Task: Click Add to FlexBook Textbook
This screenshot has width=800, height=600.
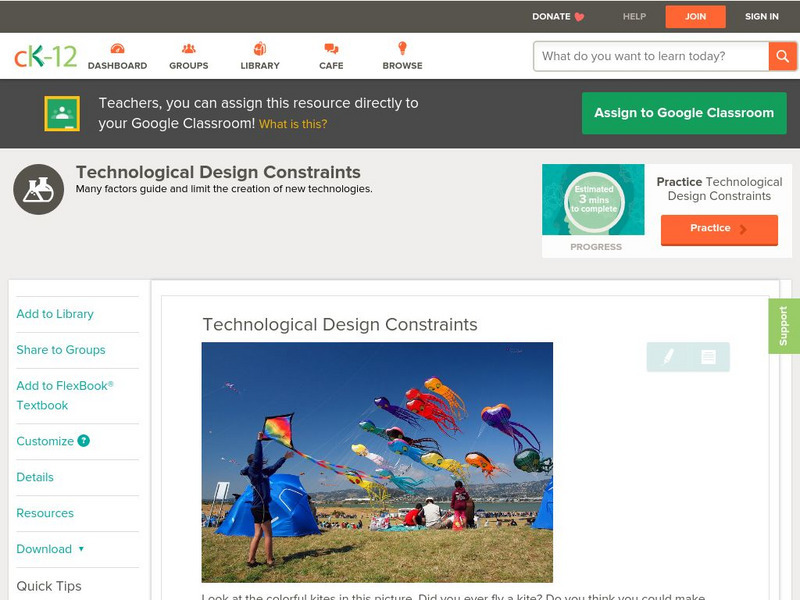Action: pos(65,395)
